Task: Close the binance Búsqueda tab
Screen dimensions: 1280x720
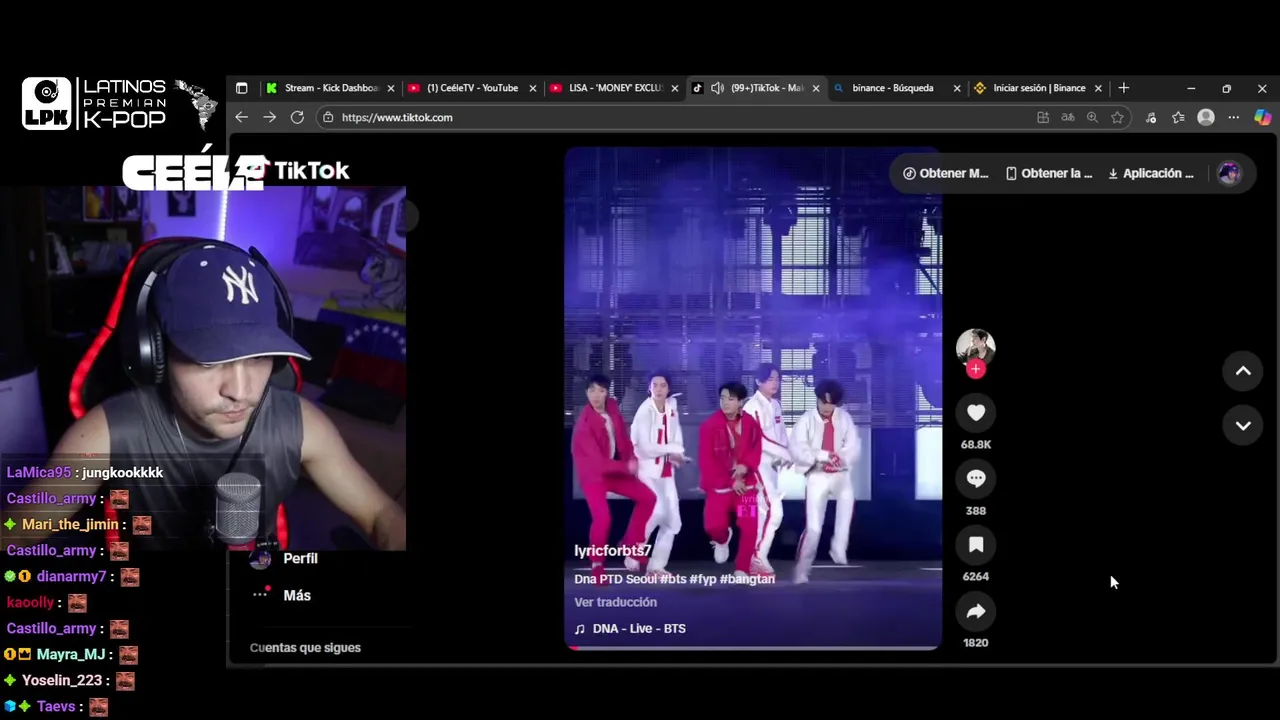Action: [957, 88]
